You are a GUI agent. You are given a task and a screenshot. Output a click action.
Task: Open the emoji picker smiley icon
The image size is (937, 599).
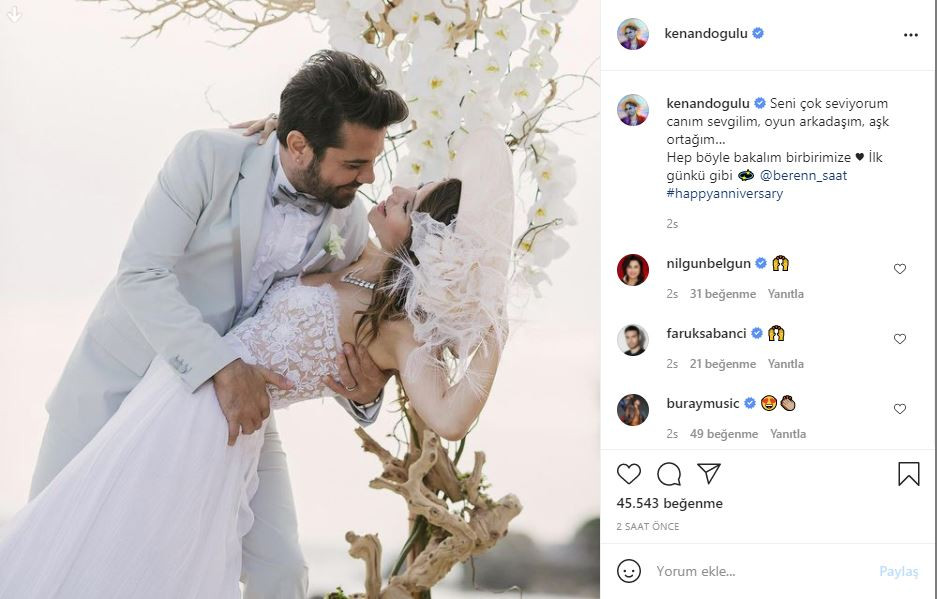click(629, 571)
